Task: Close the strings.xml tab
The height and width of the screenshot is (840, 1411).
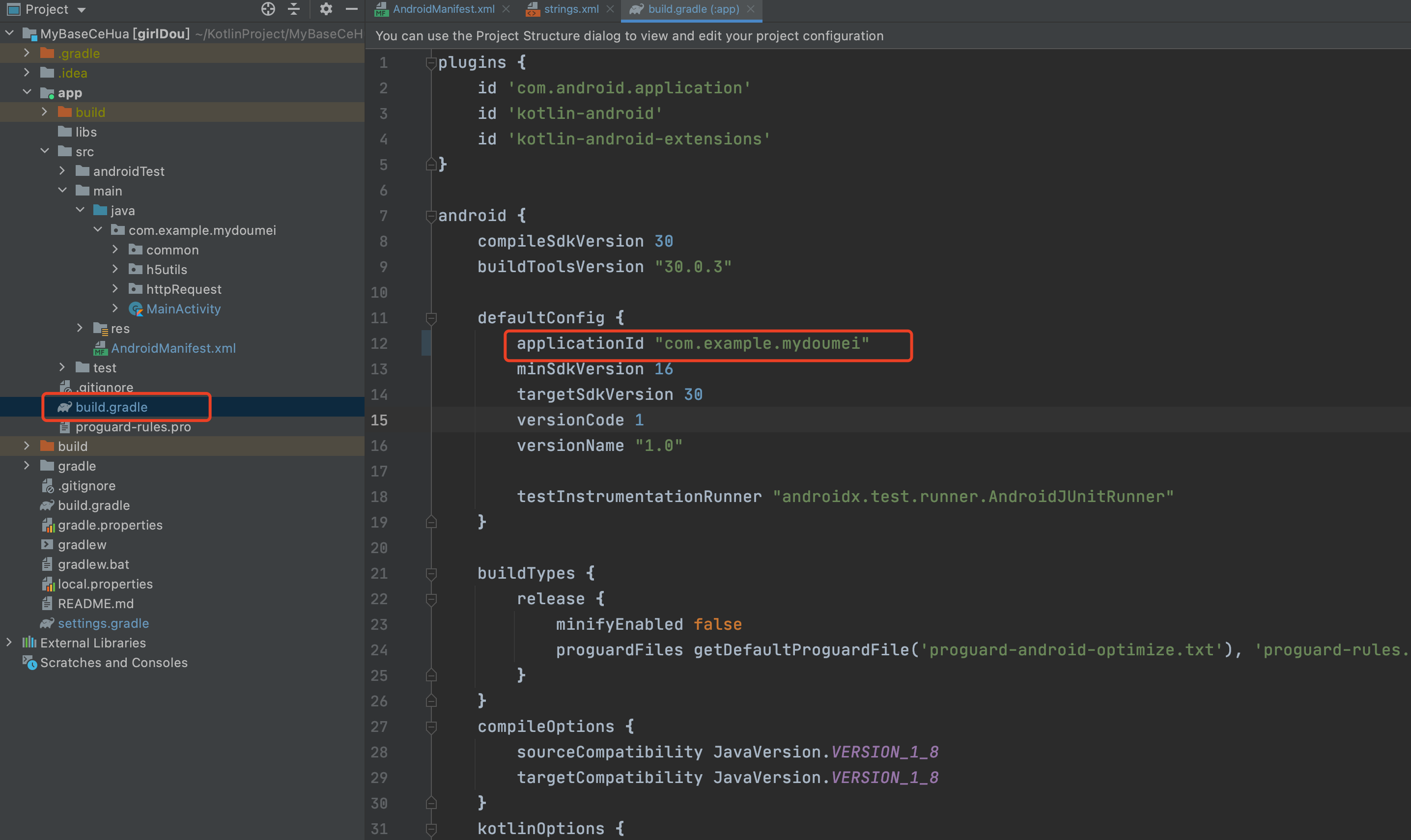Action: coord(610,9)
